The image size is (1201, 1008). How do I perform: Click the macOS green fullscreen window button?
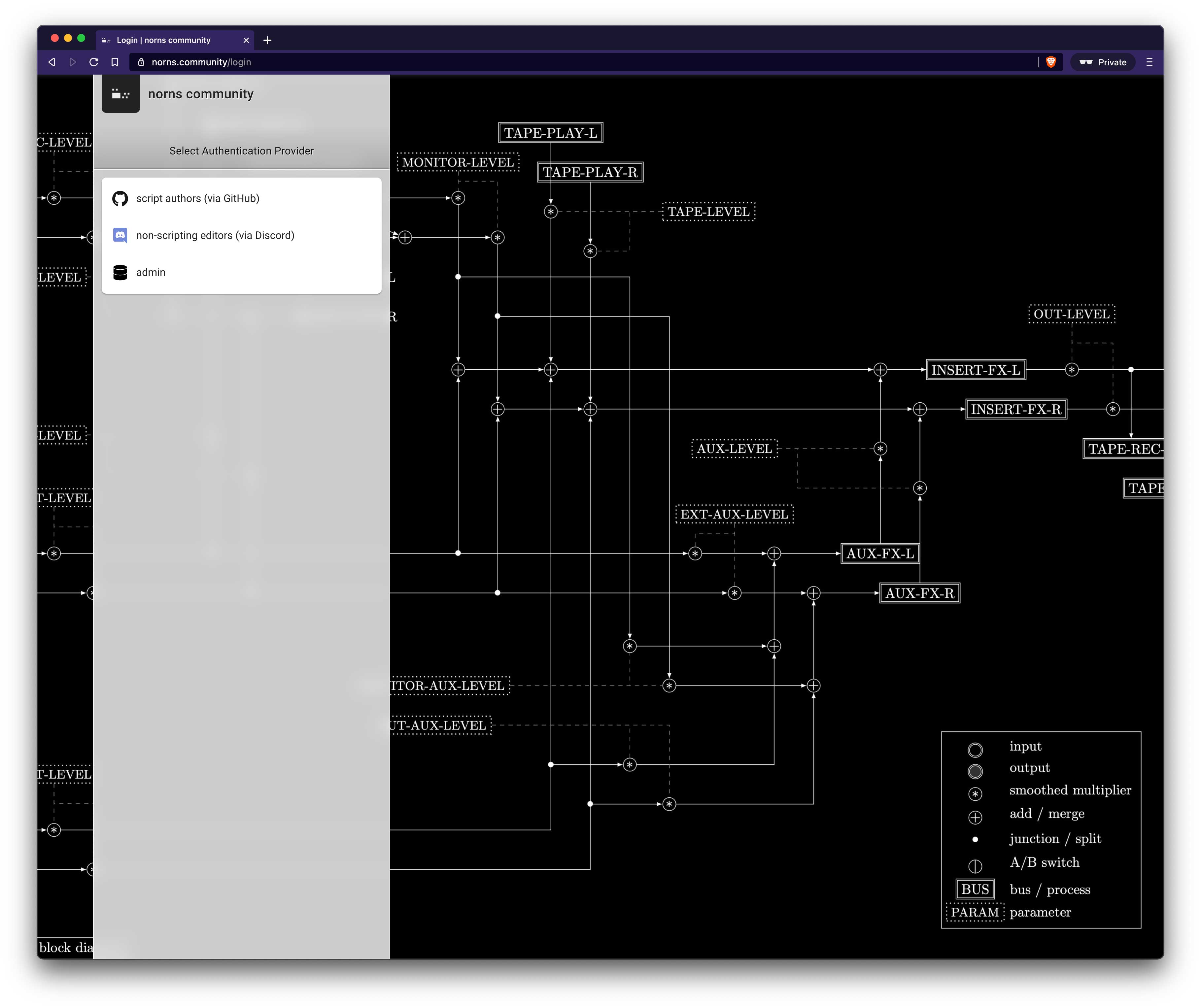tap(81, 38)
